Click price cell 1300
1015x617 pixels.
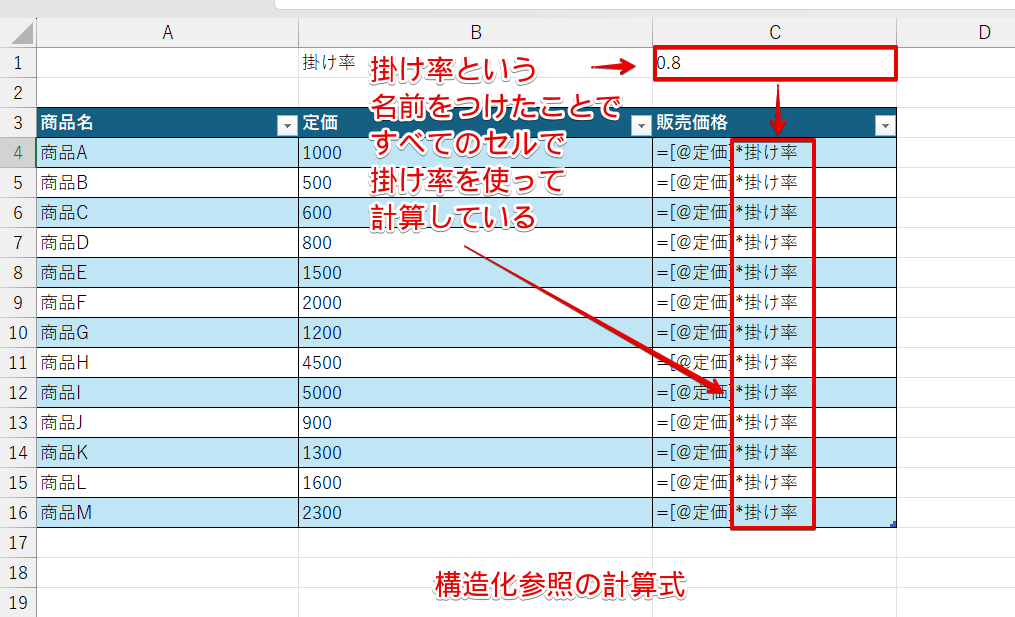476,453
